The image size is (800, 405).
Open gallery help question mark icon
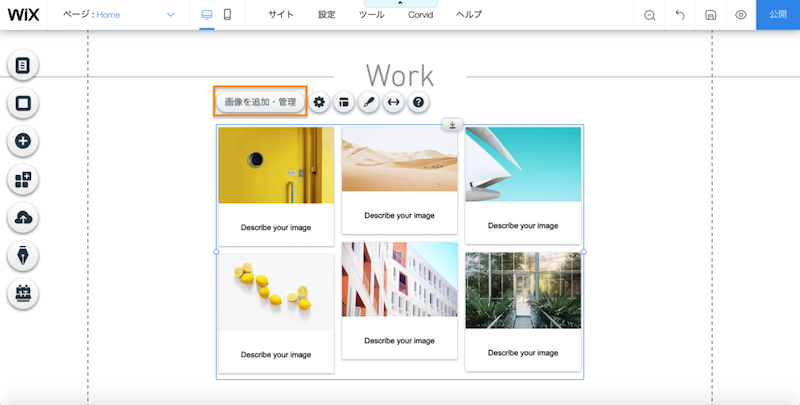tap(418, 103)
